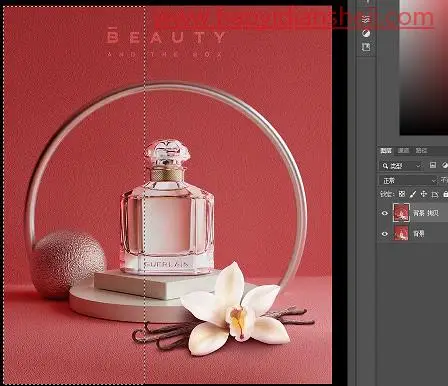Switch to the 图层 (Layers) tab
448x386 pixels.
[386, 151]
